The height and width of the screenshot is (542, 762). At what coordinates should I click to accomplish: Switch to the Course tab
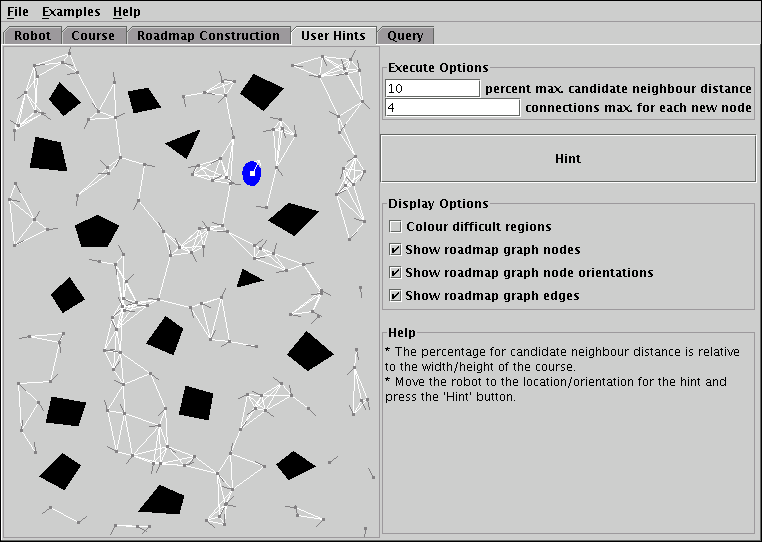tap(93, 35)
